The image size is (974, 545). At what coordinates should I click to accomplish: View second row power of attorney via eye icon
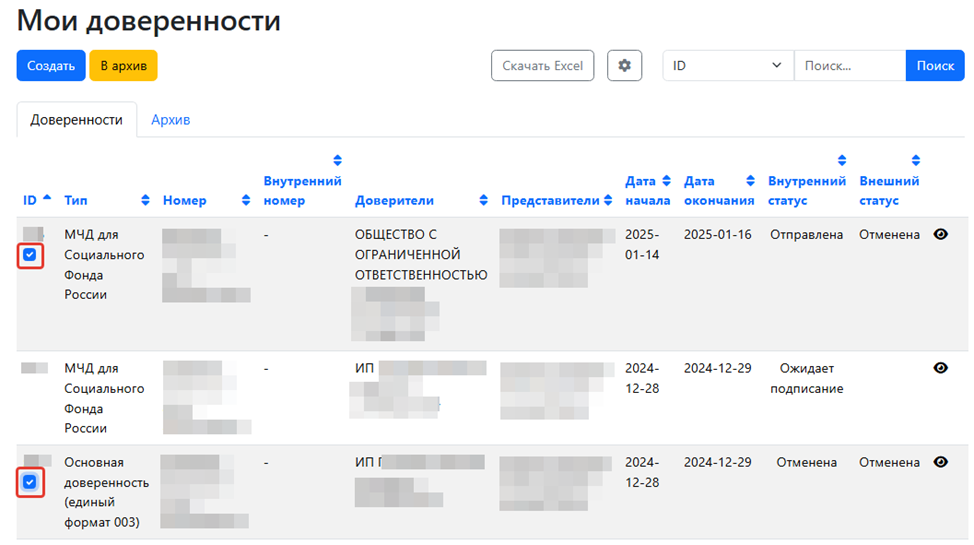(940, 368)
